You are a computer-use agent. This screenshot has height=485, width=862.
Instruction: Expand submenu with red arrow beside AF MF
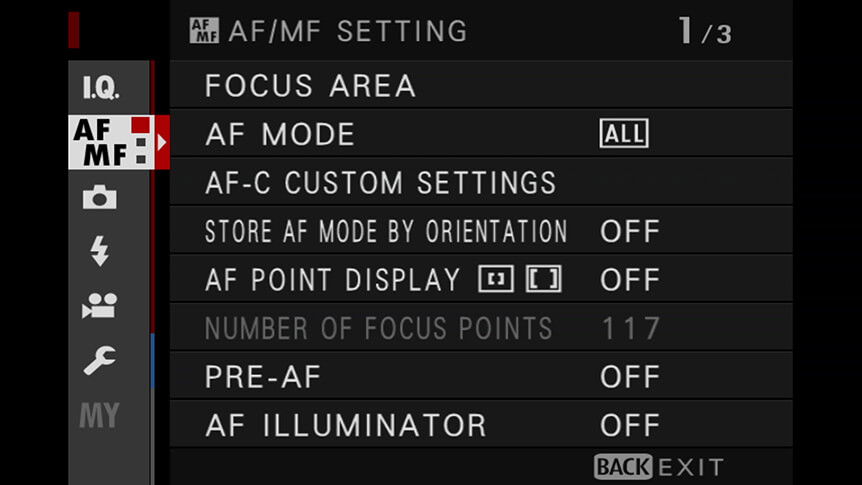(x=162, y=142)
